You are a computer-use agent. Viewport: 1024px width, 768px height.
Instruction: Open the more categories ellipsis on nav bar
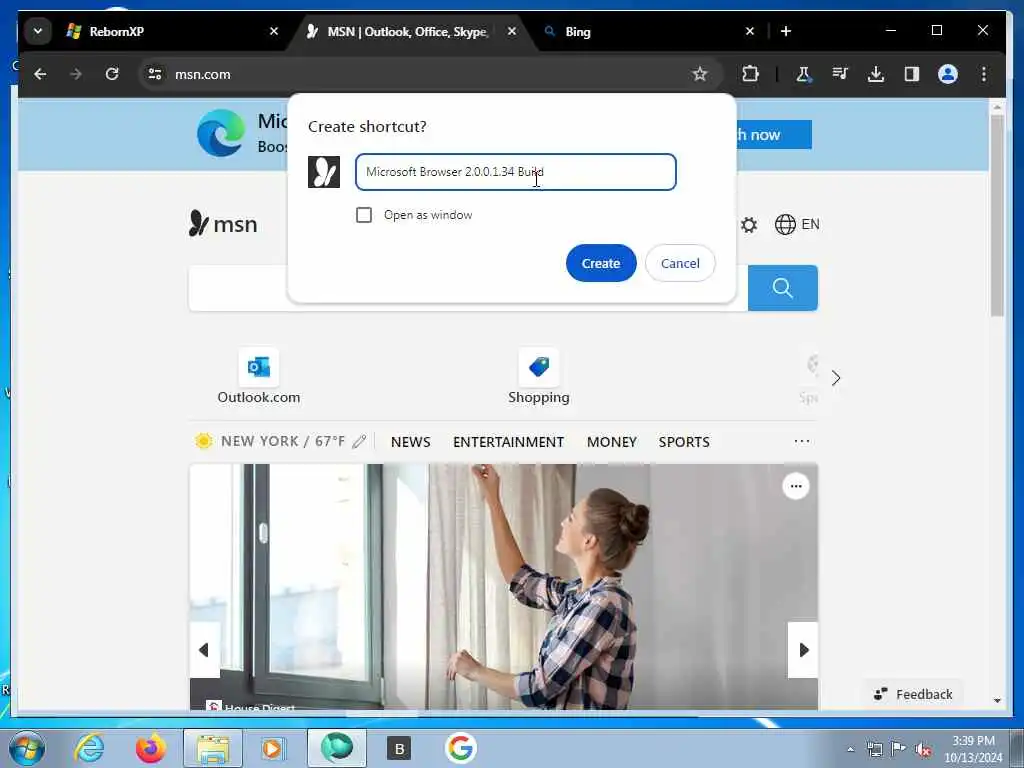pyautogui.click(x=802, y=441)
